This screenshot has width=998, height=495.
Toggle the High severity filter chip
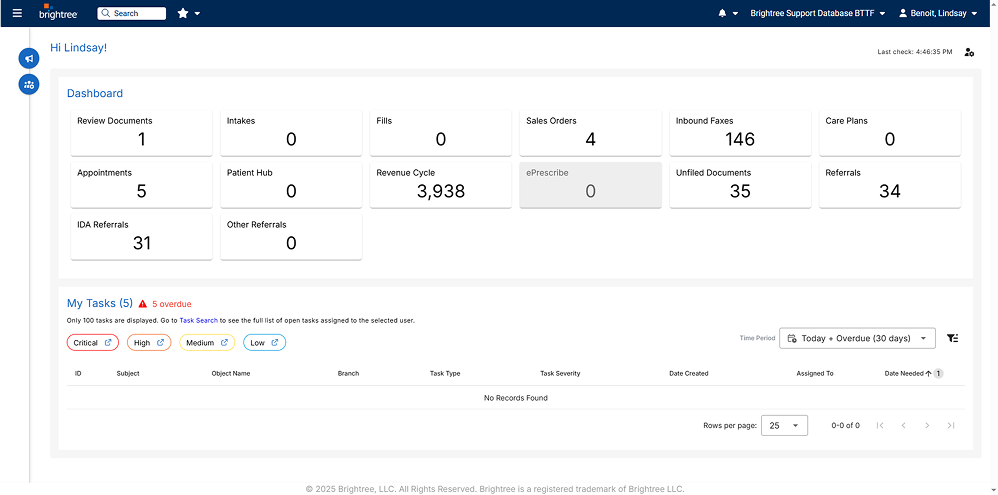tap(149, 343)
